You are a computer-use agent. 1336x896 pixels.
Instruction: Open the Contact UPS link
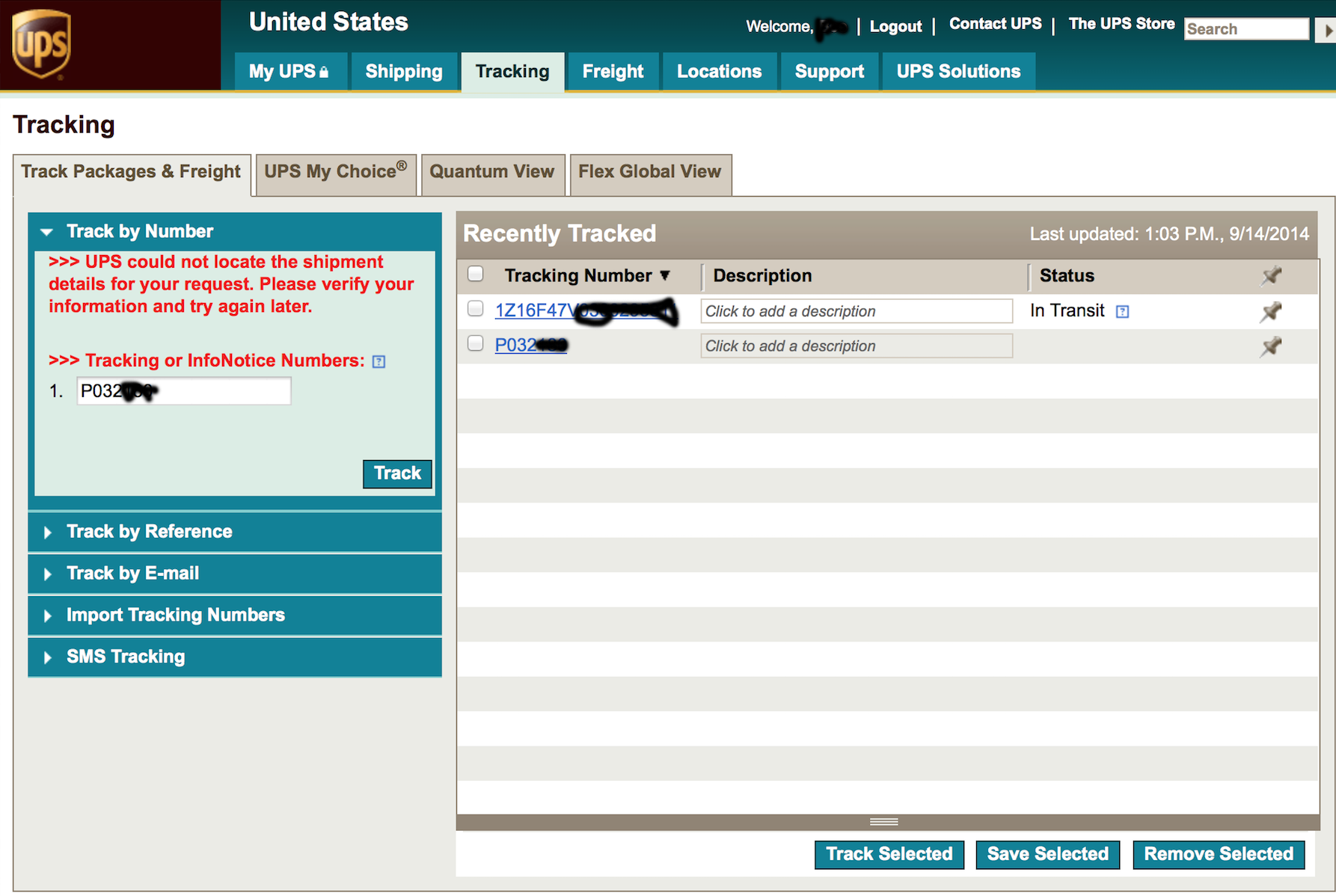995,24
